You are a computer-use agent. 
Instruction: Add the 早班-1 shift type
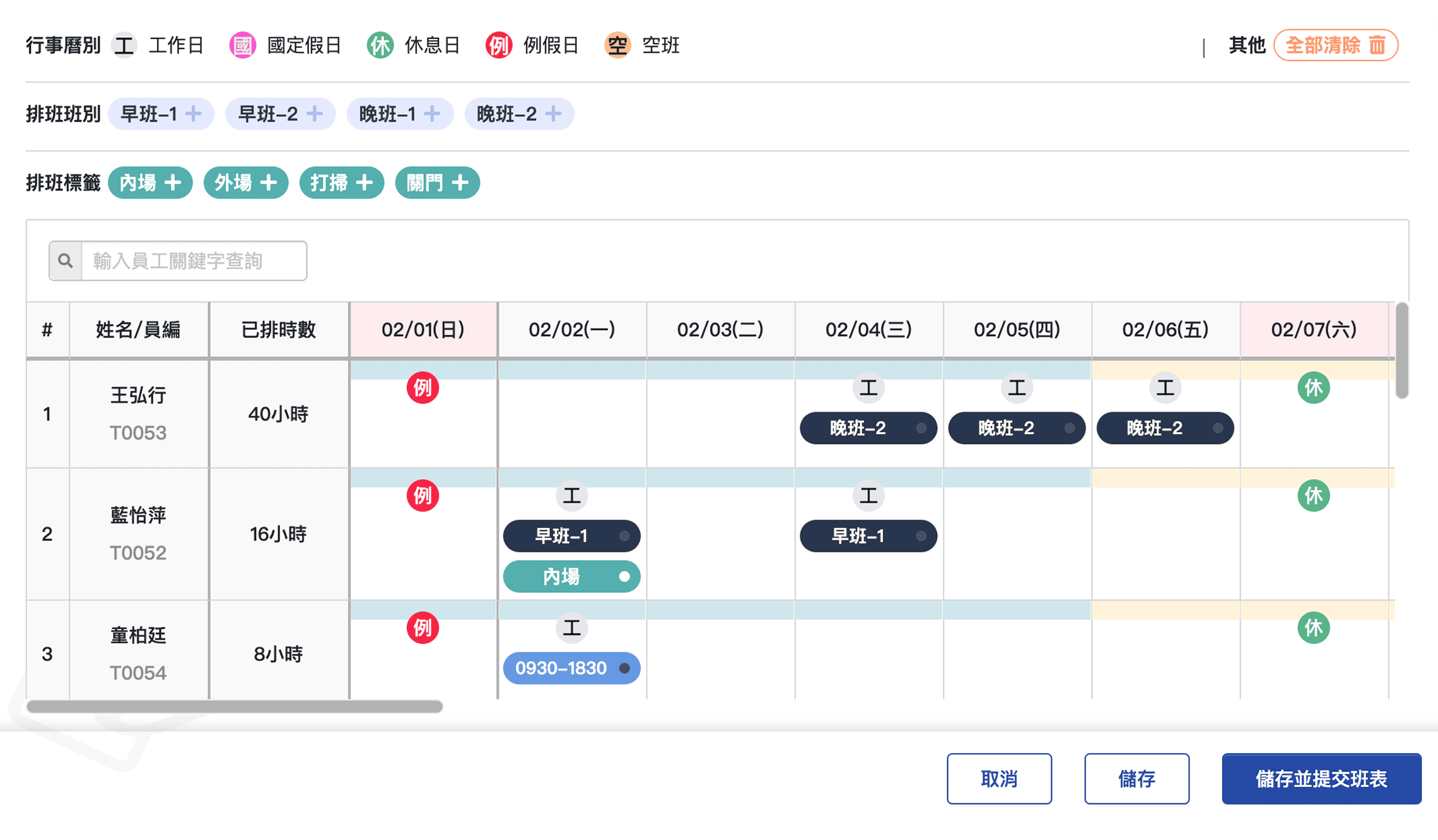(x=194, y=114)
